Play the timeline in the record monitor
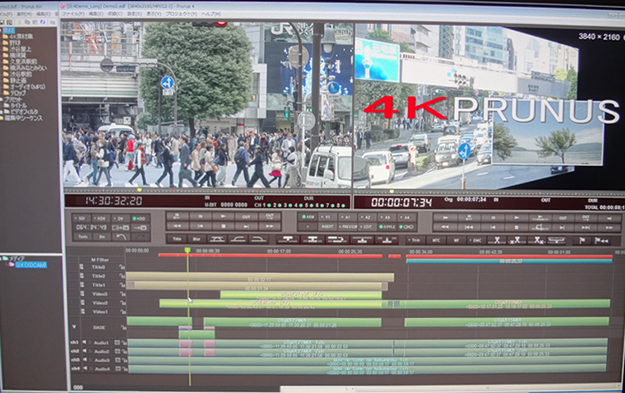The height and width of the screenshot is (393, 625). click(x=516, y=218)
